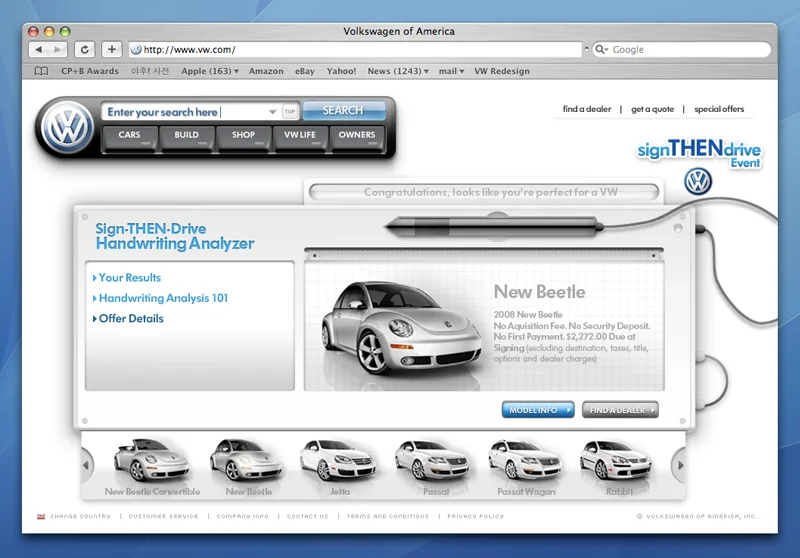
Task: Click the VW site icon in address bar
Action: pos(136,49)
